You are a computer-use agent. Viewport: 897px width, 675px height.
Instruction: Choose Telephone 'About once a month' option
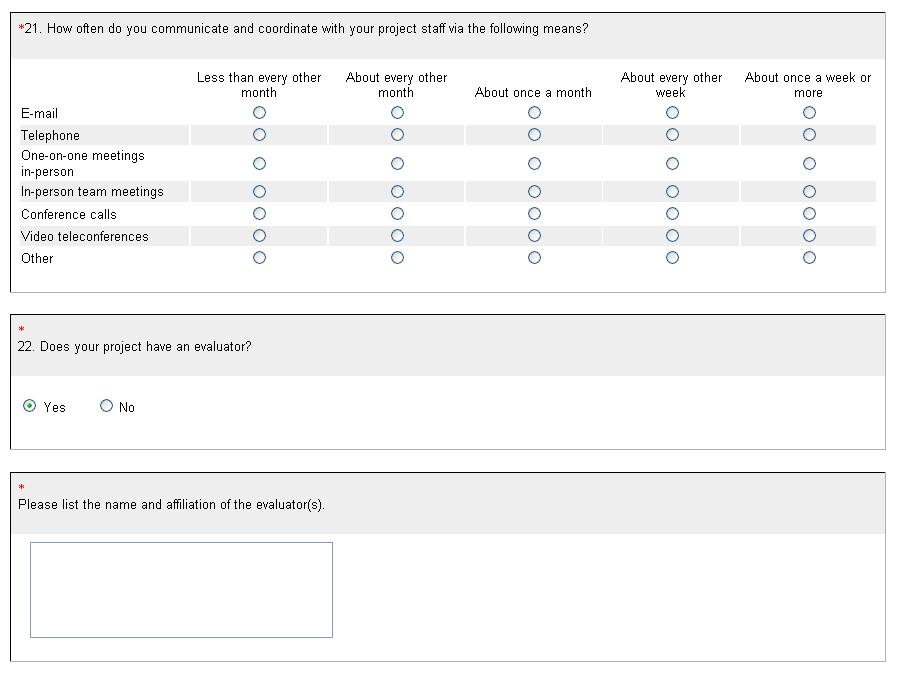pos(534,135)
